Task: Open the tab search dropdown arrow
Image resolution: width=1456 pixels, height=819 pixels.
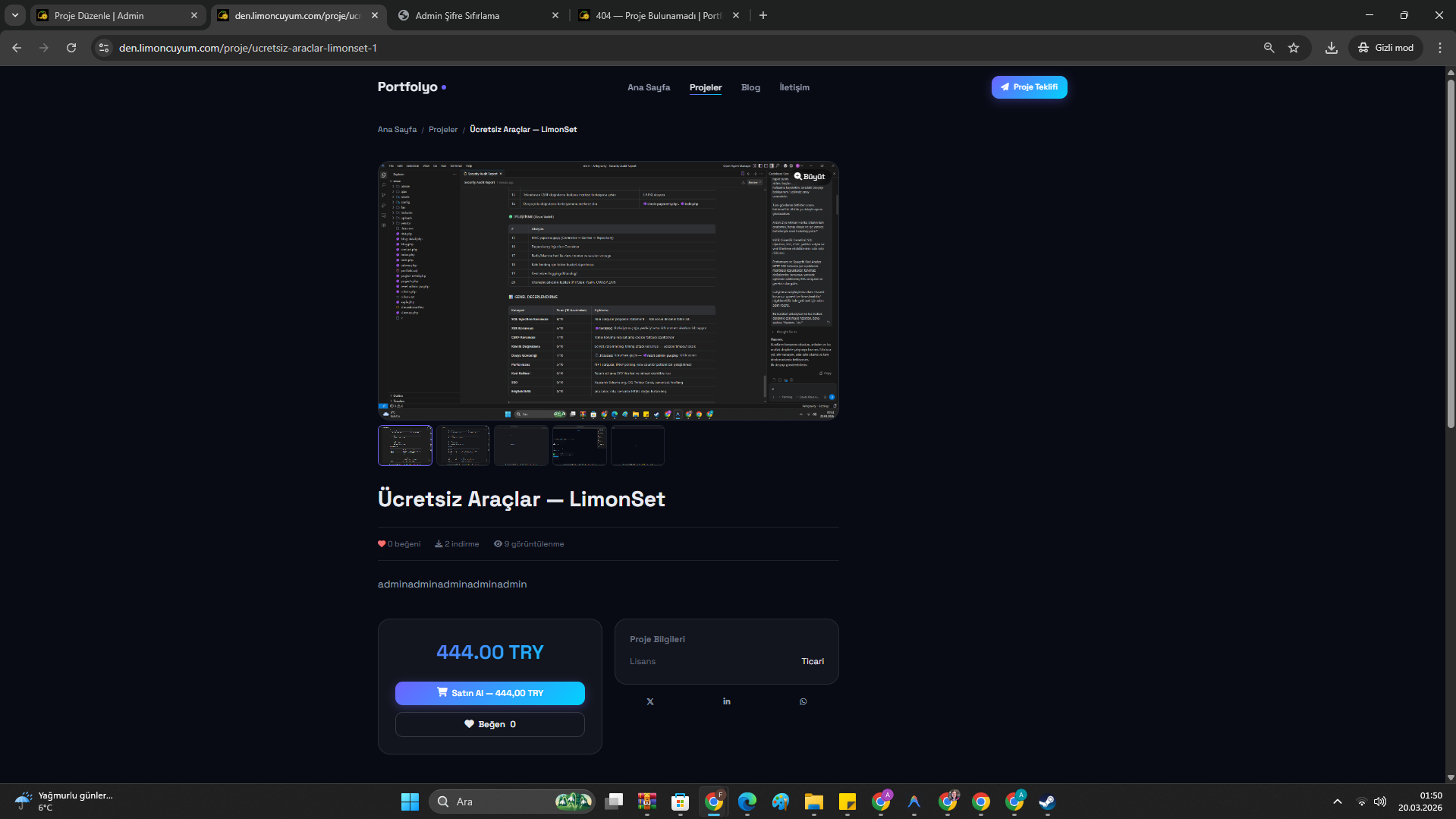Action: (x=14, y=15)
